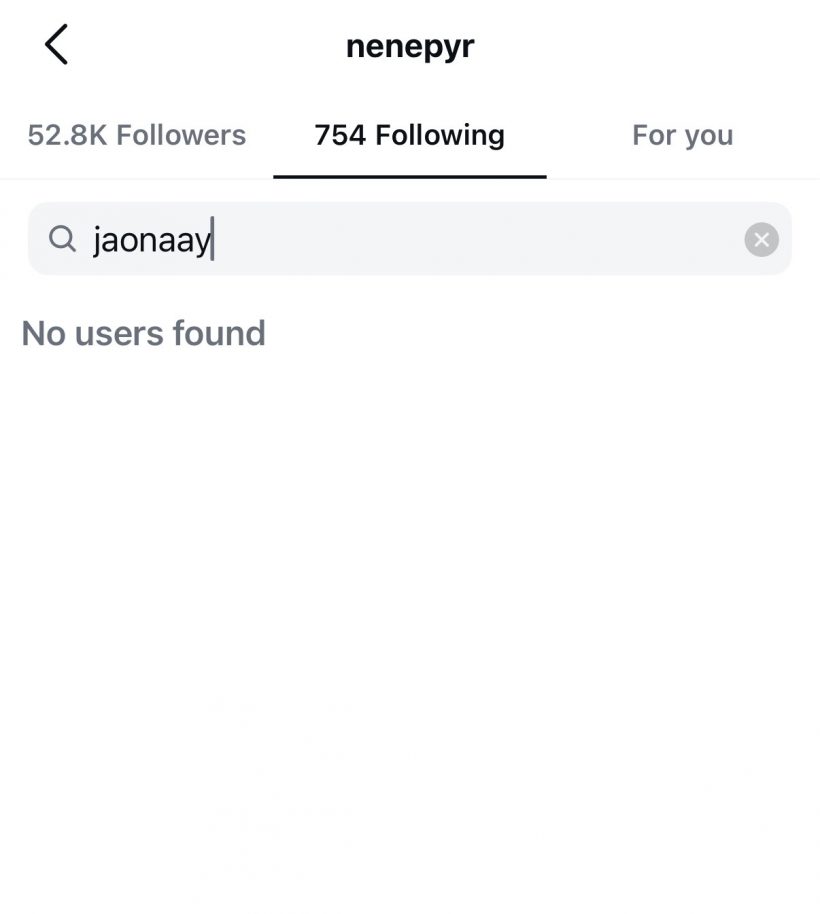
Task: Click the underlined Following tab label
Action: click(440, 135)
